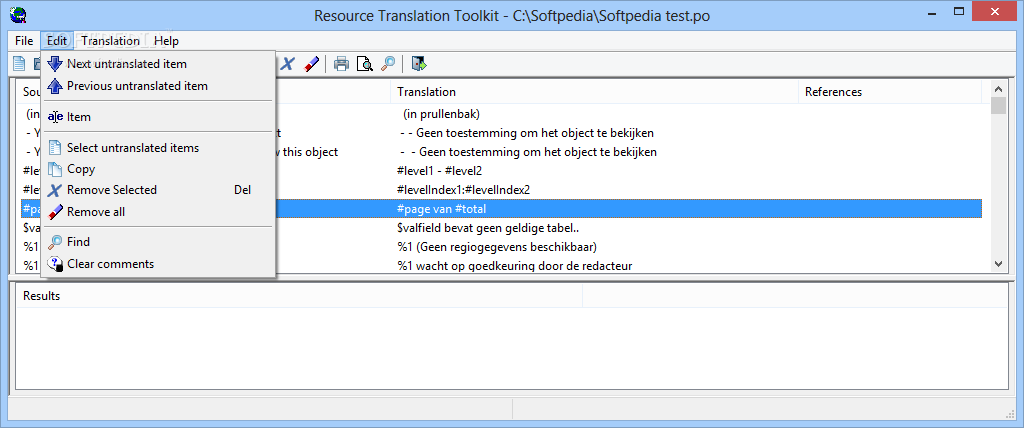Click the Remove Selected X toolbar icon
The width and height of the screenshot is (1024, 428).
coord(288,63)
